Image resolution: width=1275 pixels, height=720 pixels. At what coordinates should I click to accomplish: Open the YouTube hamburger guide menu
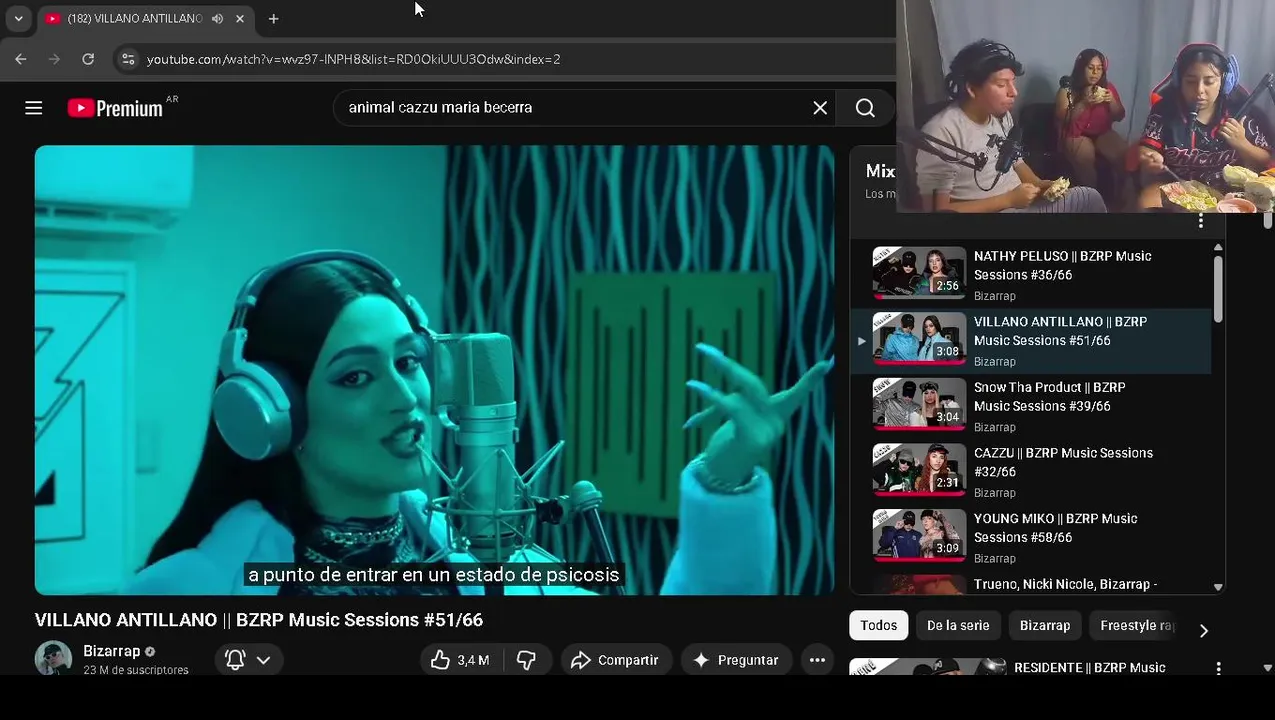point(34,108)
